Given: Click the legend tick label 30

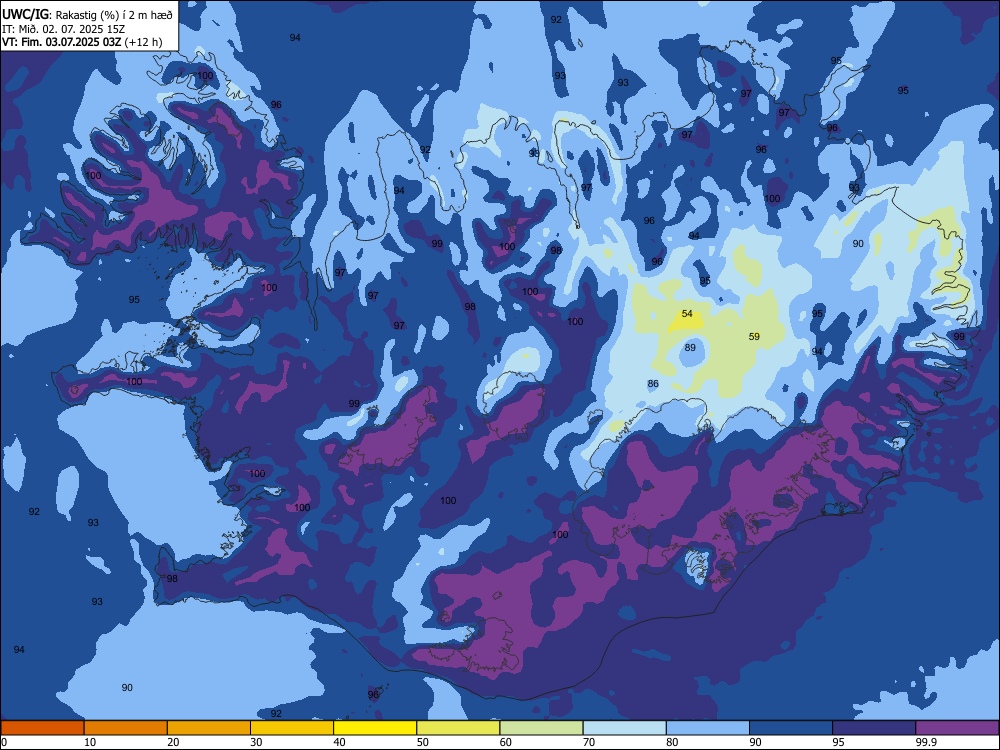Looking at the screenshot, I should pos(256,742).
